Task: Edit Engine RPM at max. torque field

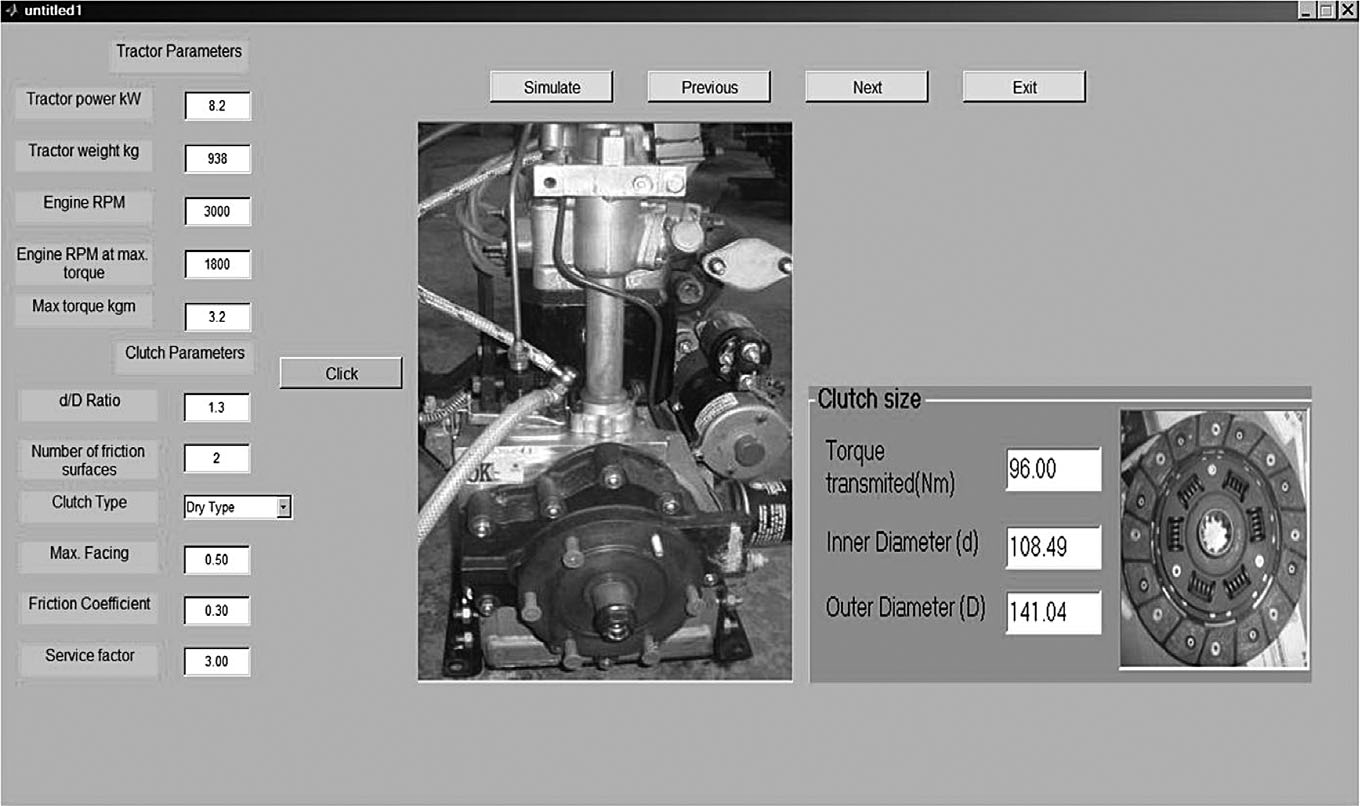Action: 217,265
